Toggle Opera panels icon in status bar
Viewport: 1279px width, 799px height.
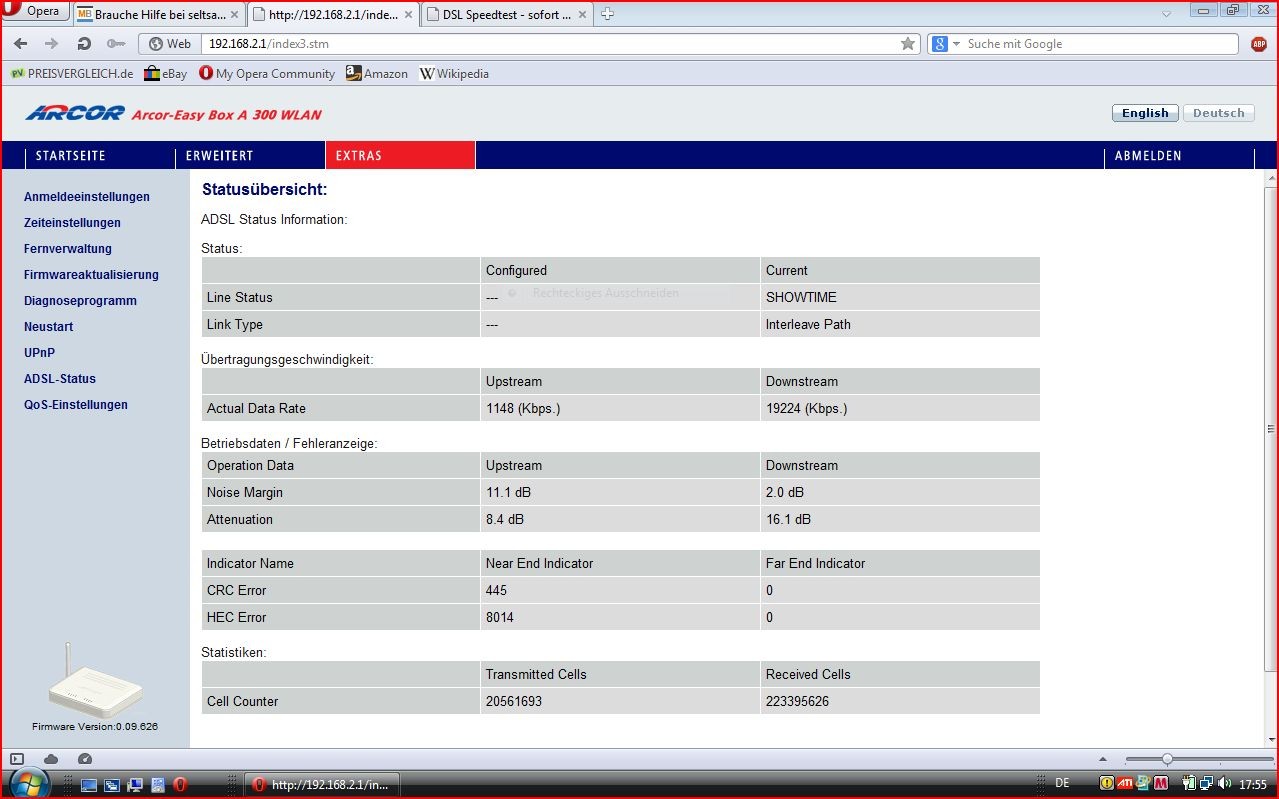17,759
